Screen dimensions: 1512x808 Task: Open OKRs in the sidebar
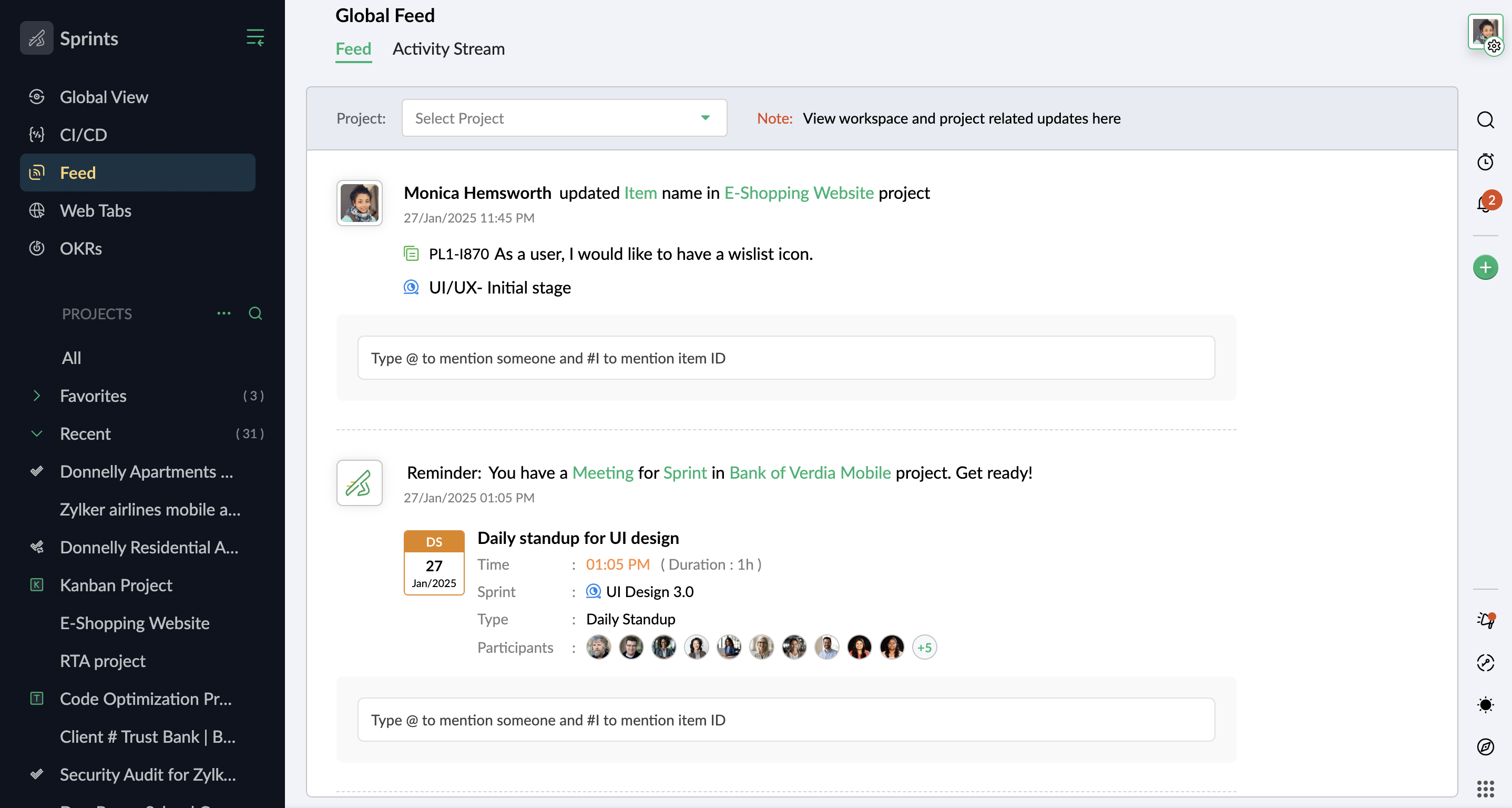[x=80, y=248]
